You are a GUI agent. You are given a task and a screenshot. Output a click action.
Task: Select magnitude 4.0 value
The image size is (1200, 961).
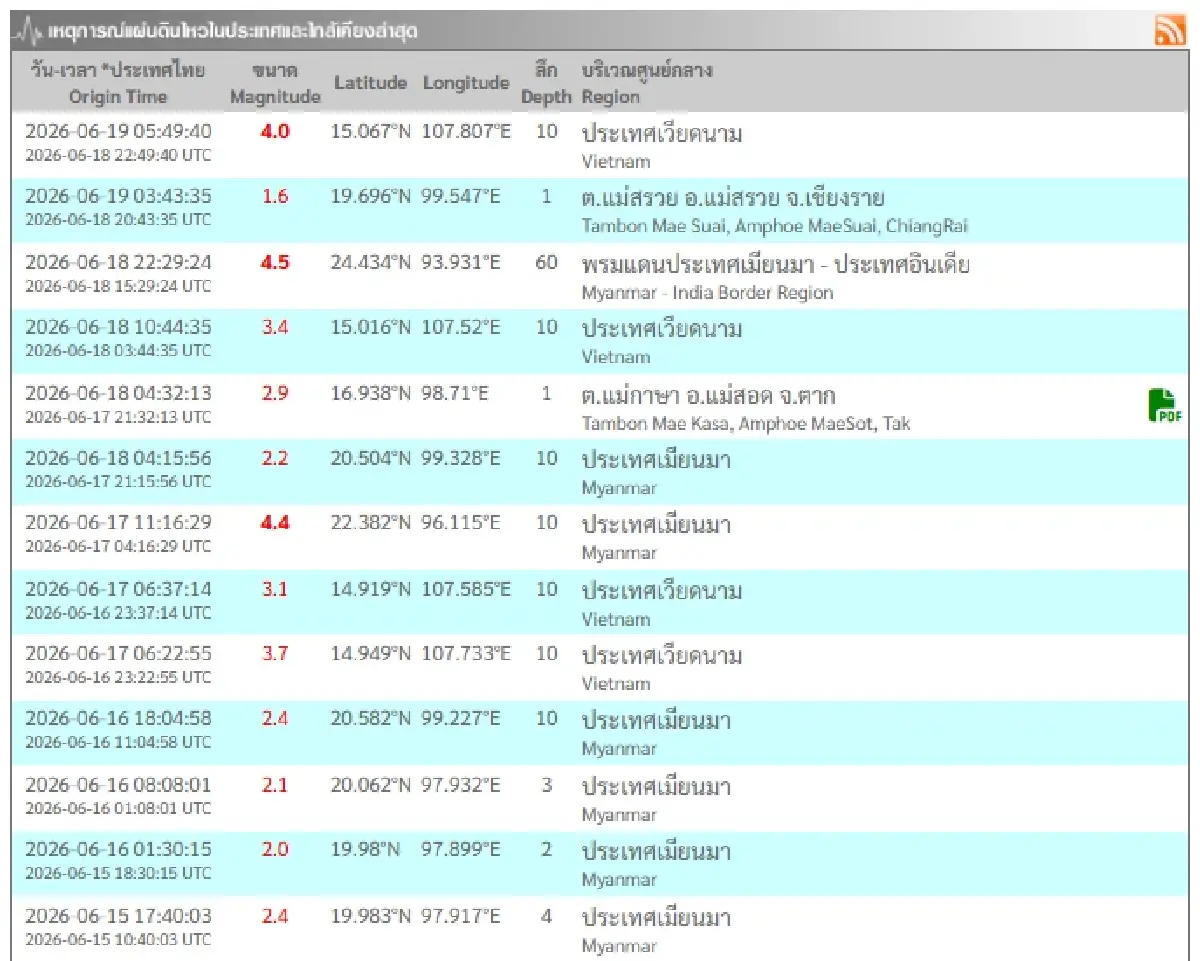[275, 132]
